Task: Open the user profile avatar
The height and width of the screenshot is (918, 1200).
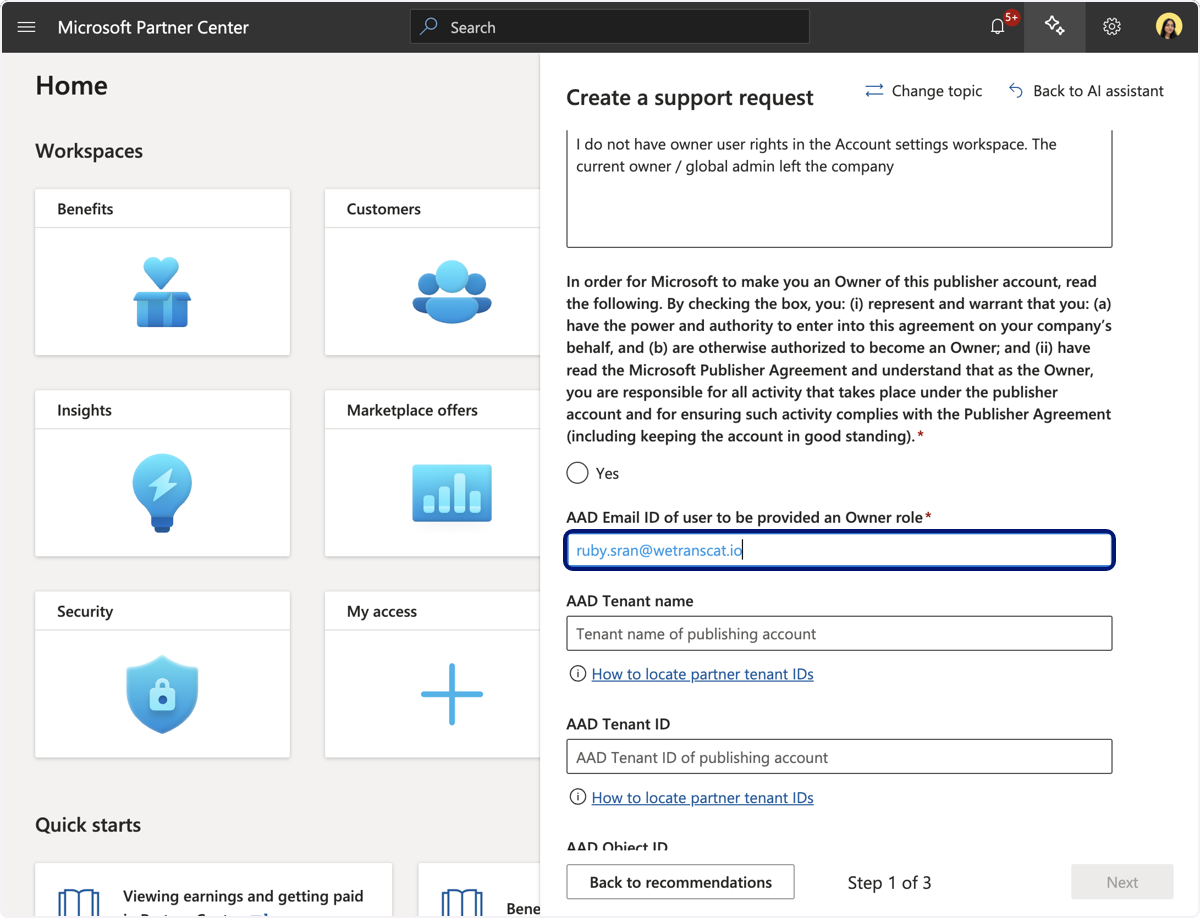Action: pyautogui.click(x=1169, y=27)
